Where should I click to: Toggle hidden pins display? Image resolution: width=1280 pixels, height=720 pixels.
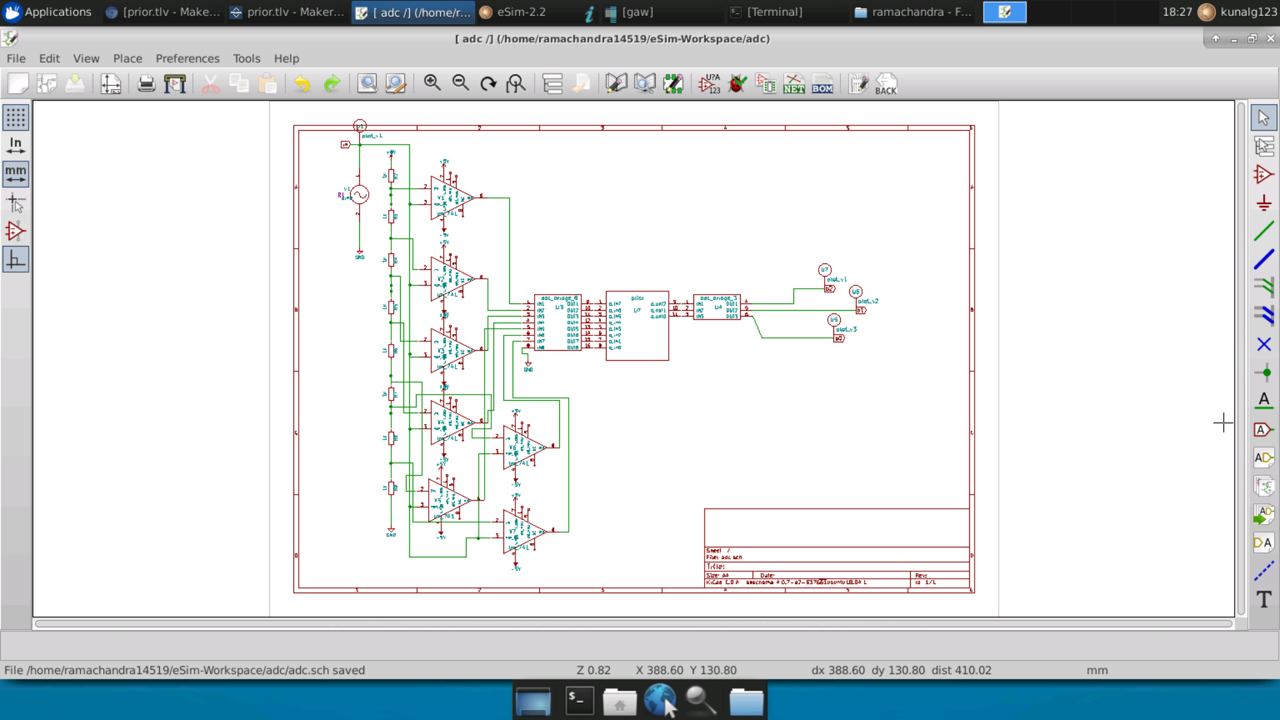pos(15,231)
